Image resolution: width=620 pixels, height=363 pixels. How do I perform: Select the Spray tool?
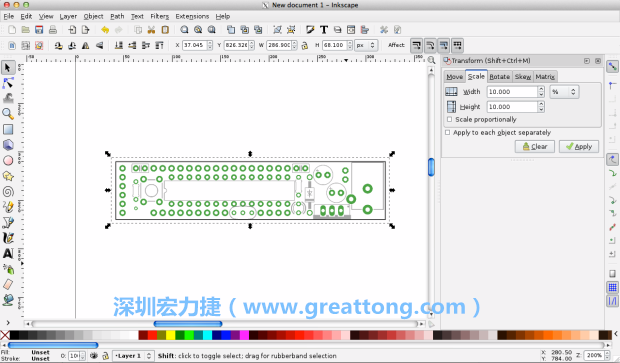[x=8, y=269]
